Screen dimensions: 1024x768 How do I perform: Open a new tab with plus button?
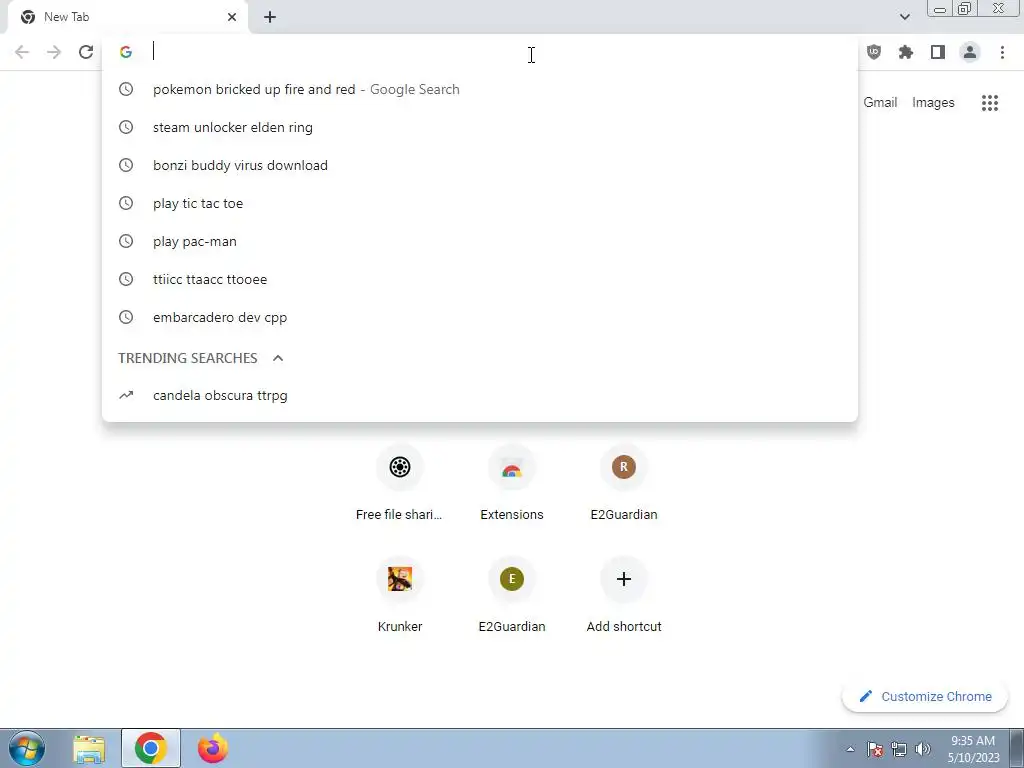(270, 17)
